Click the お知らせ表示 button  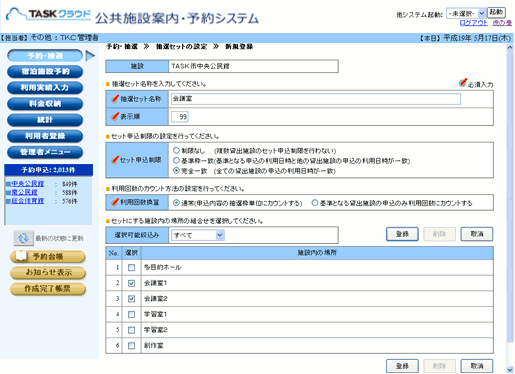pyautogui.click(x=48, y=272)
